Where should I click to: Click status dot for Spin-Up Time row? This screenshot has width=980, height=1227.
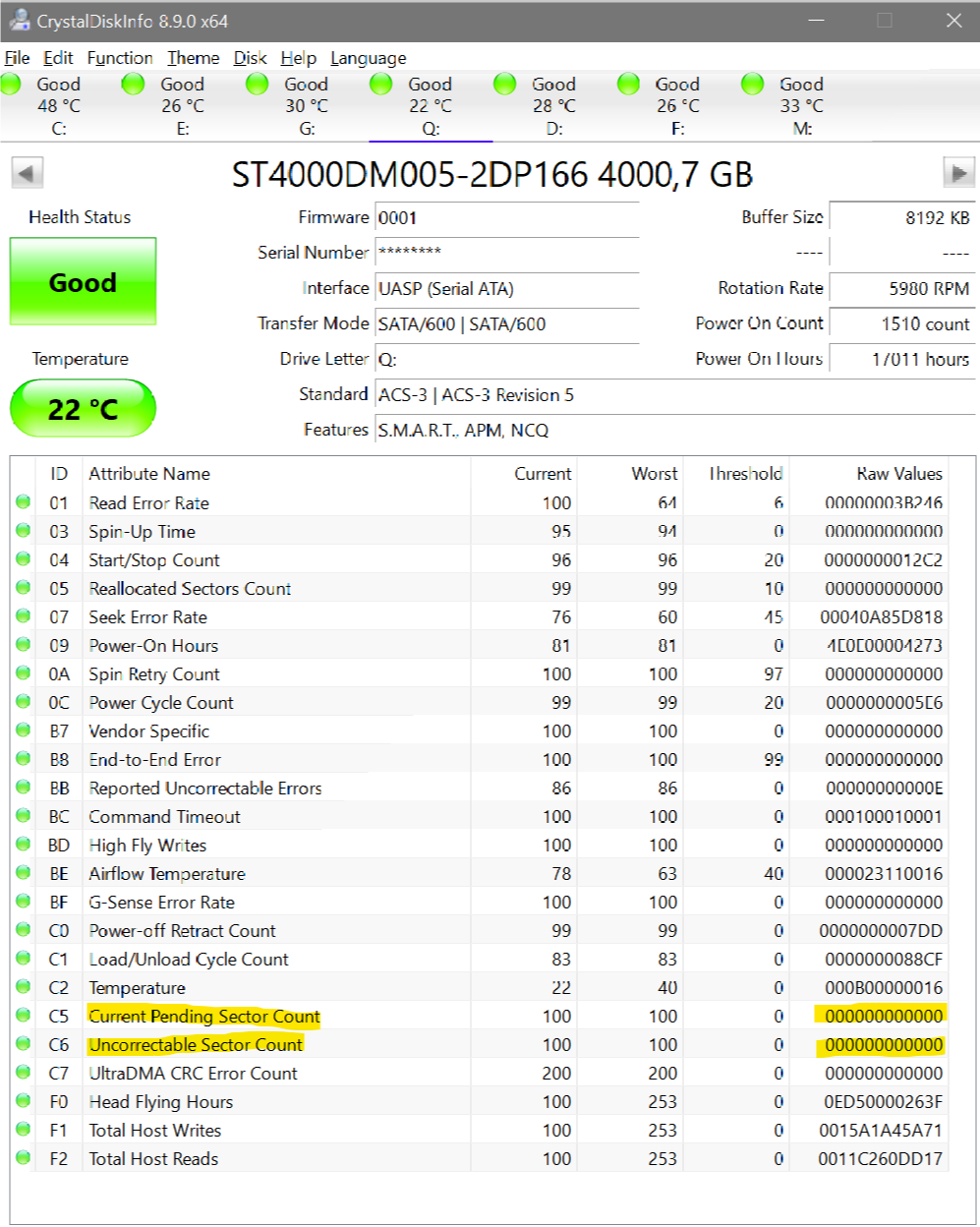pos(23,531)
